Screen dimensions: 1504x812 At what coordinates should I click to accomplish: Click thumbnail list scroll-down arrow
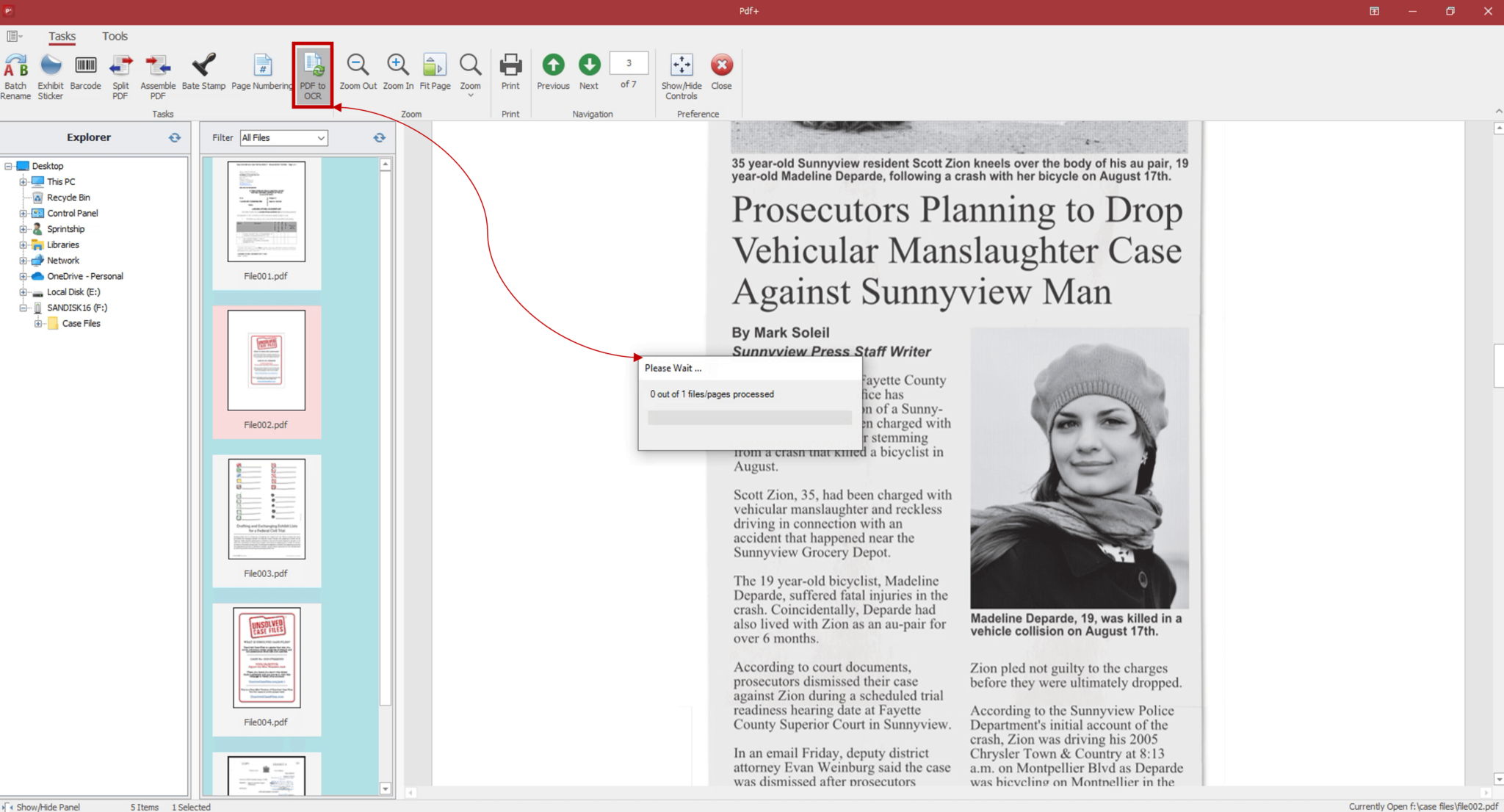point(386,789)
